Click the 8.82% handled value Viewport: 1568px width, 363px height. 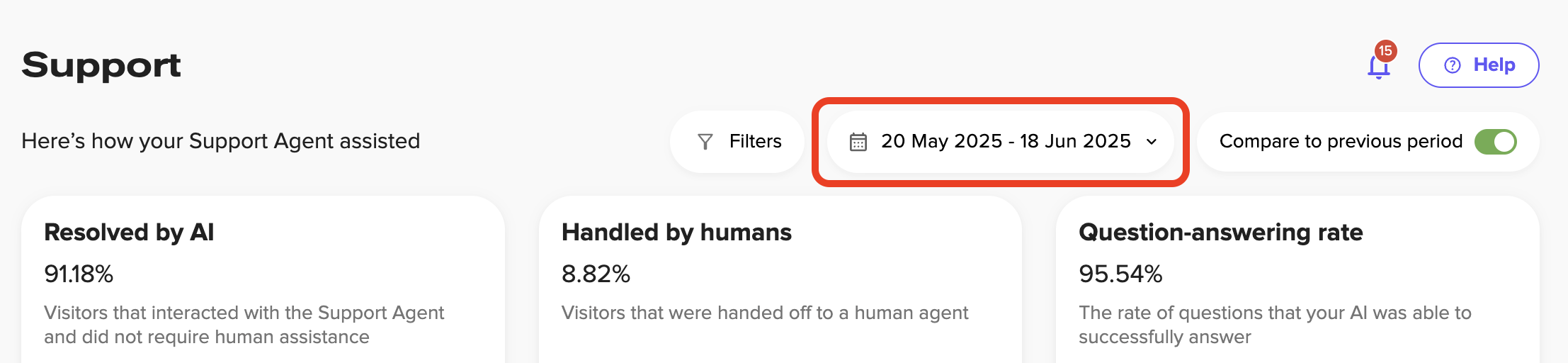pyautogui.click(x=596, y=274)
